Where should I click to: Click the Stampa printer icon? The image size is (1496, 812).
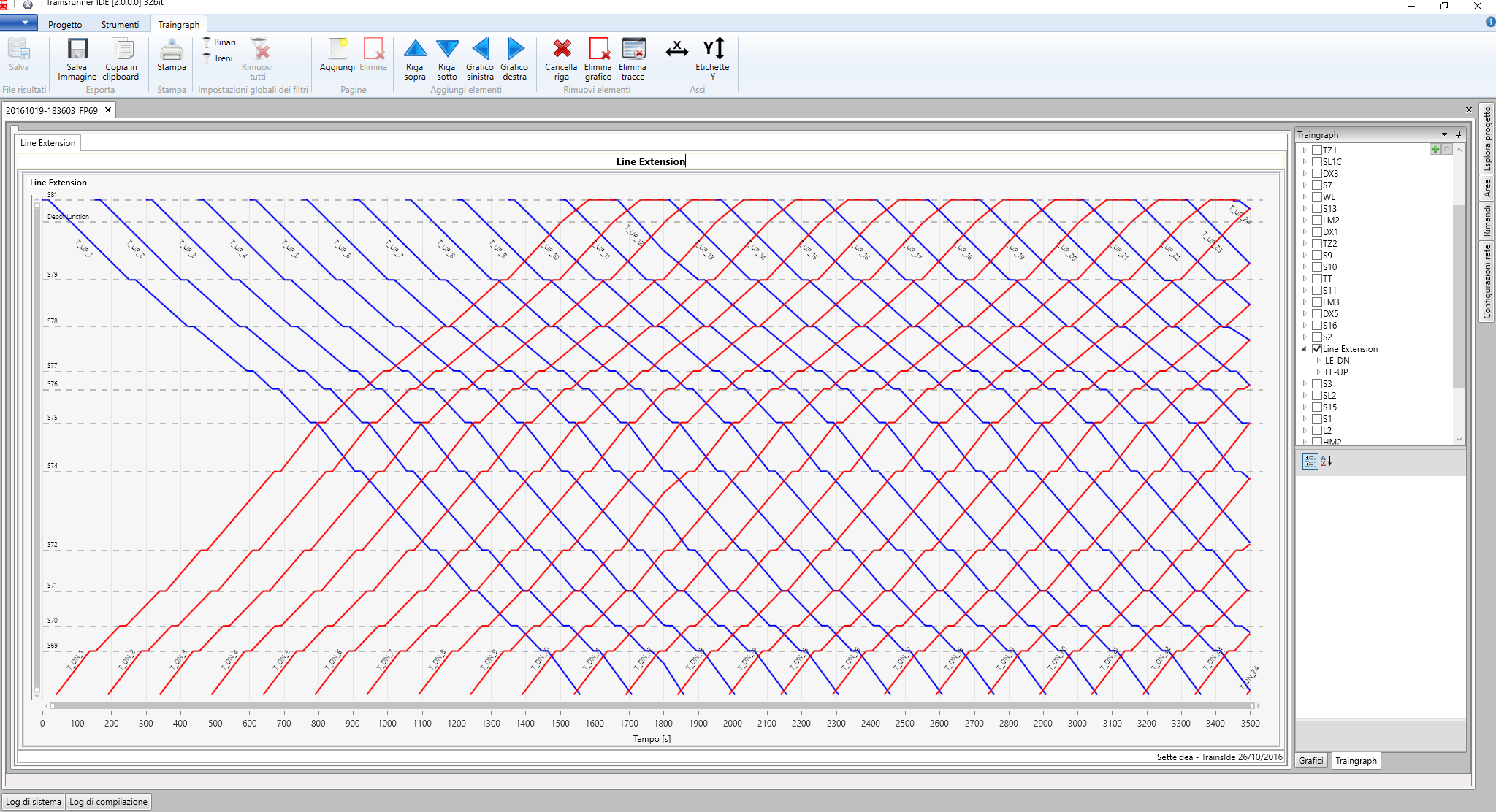(172, 50)
